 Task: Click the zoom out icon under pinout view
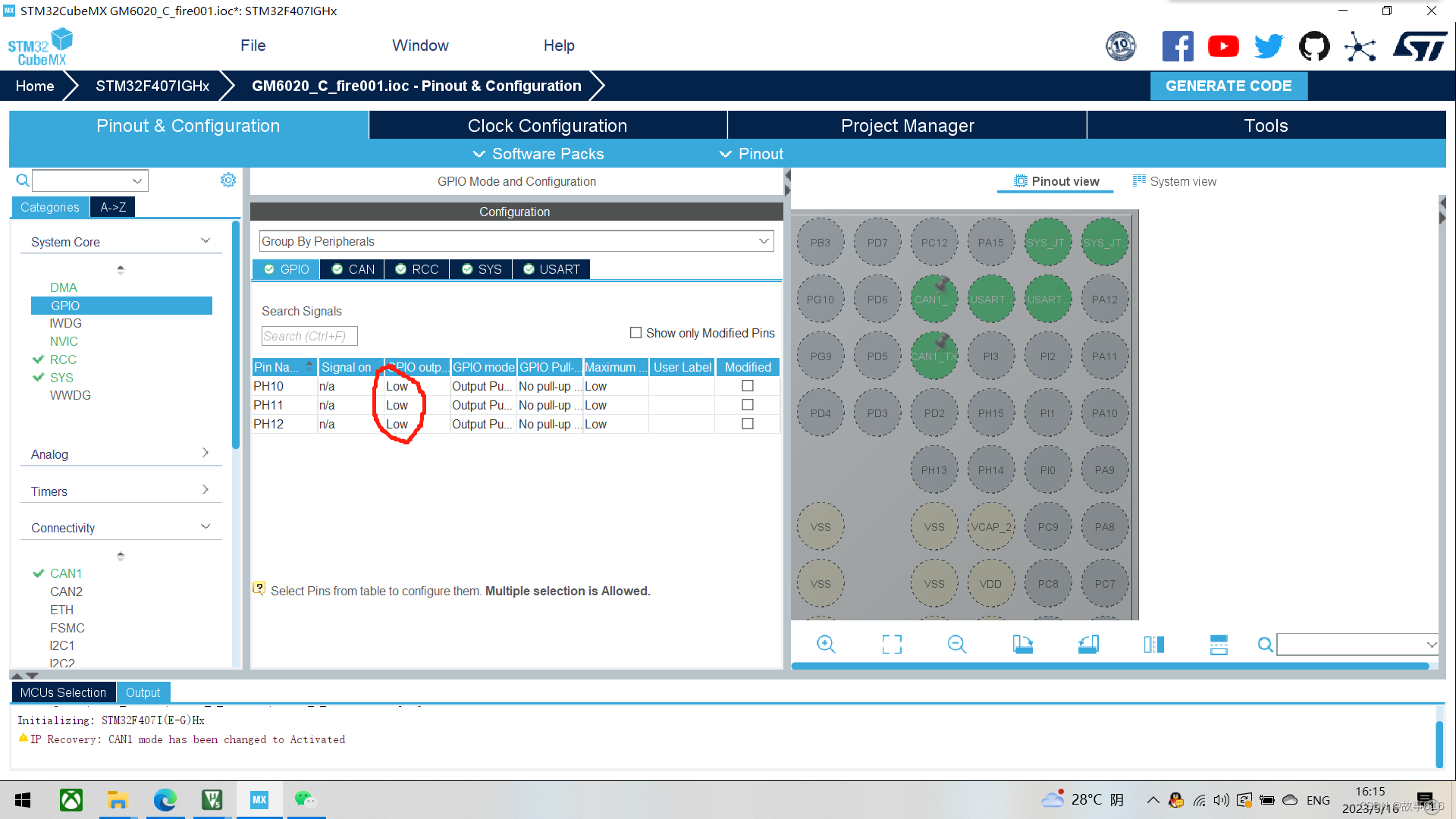point(957,645)
